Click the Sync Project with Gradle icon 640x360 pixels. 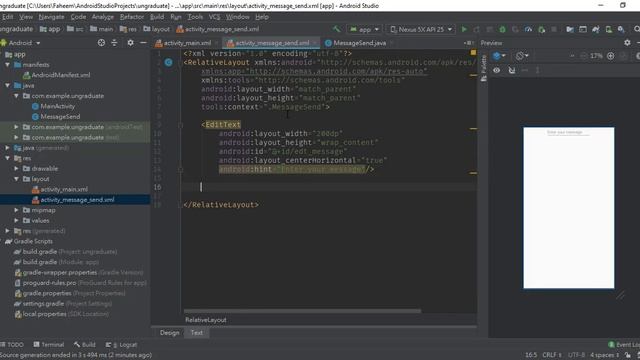(596, 29)
